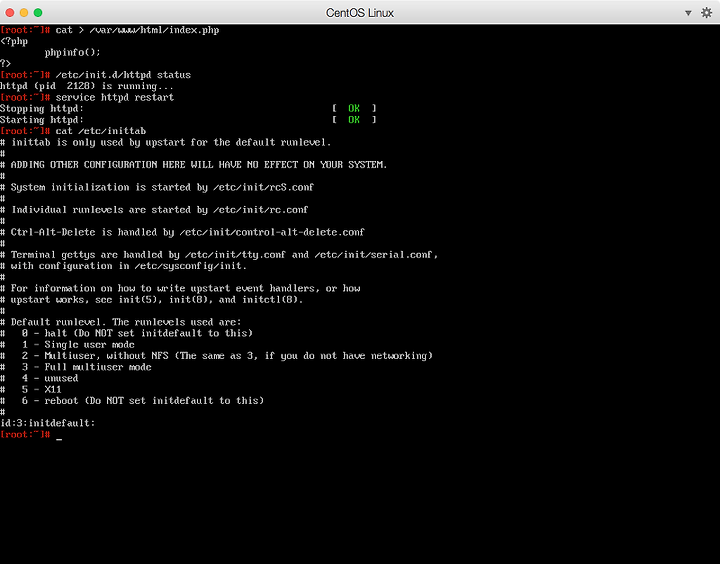
Task: Click the 'Default runlevel' comment line
Action: 120,322
